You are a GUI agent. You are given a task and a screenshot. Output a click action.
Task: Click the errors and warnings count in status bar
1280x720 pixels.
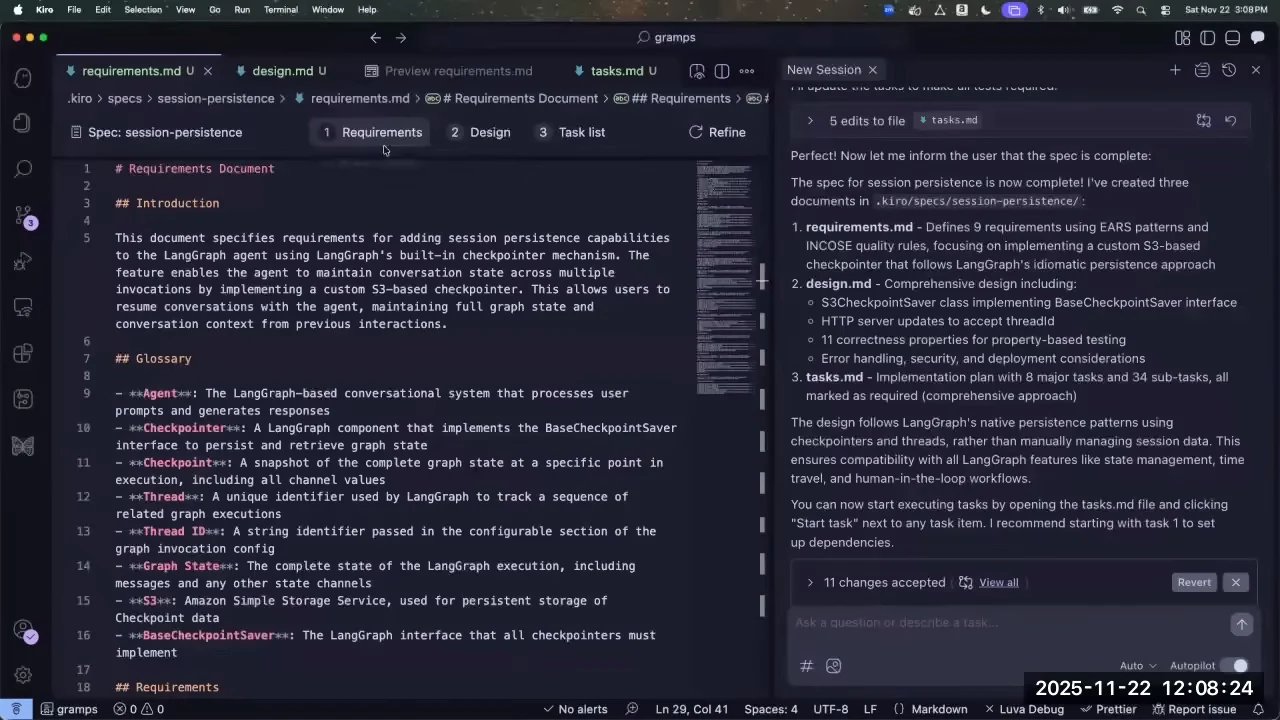point(138,709)
